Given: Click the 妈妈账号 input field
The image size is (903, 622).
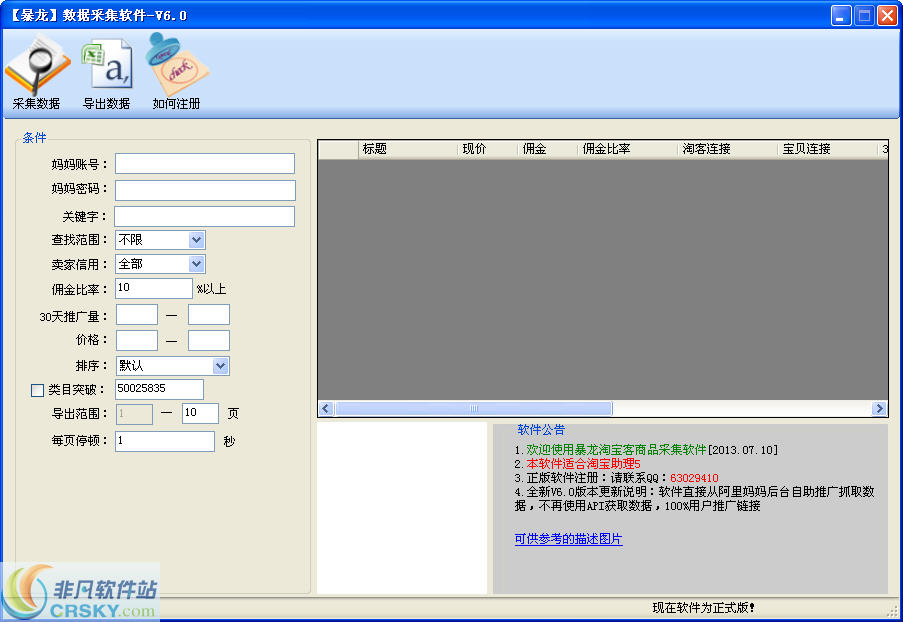Looking at the screenshot, I should pos(205,164).
